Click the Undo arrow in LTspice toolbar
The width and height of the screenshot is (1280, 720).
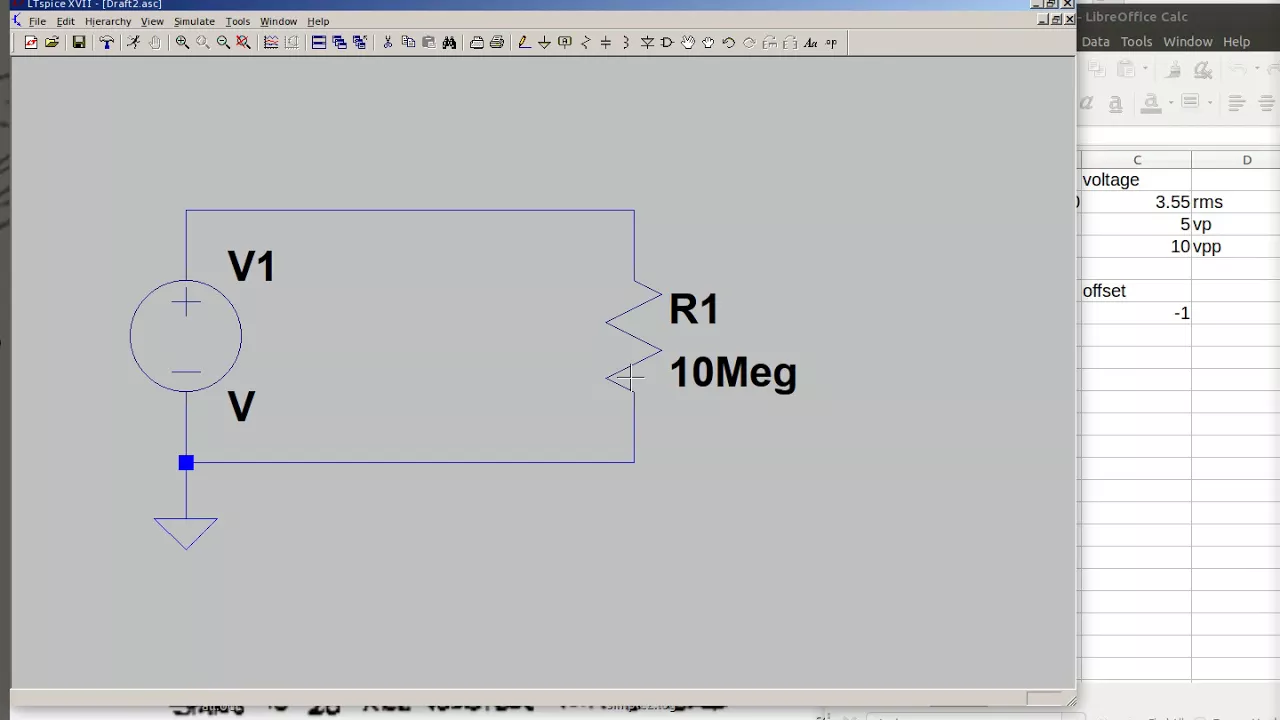pyautogui.click(x=728, y=42)
